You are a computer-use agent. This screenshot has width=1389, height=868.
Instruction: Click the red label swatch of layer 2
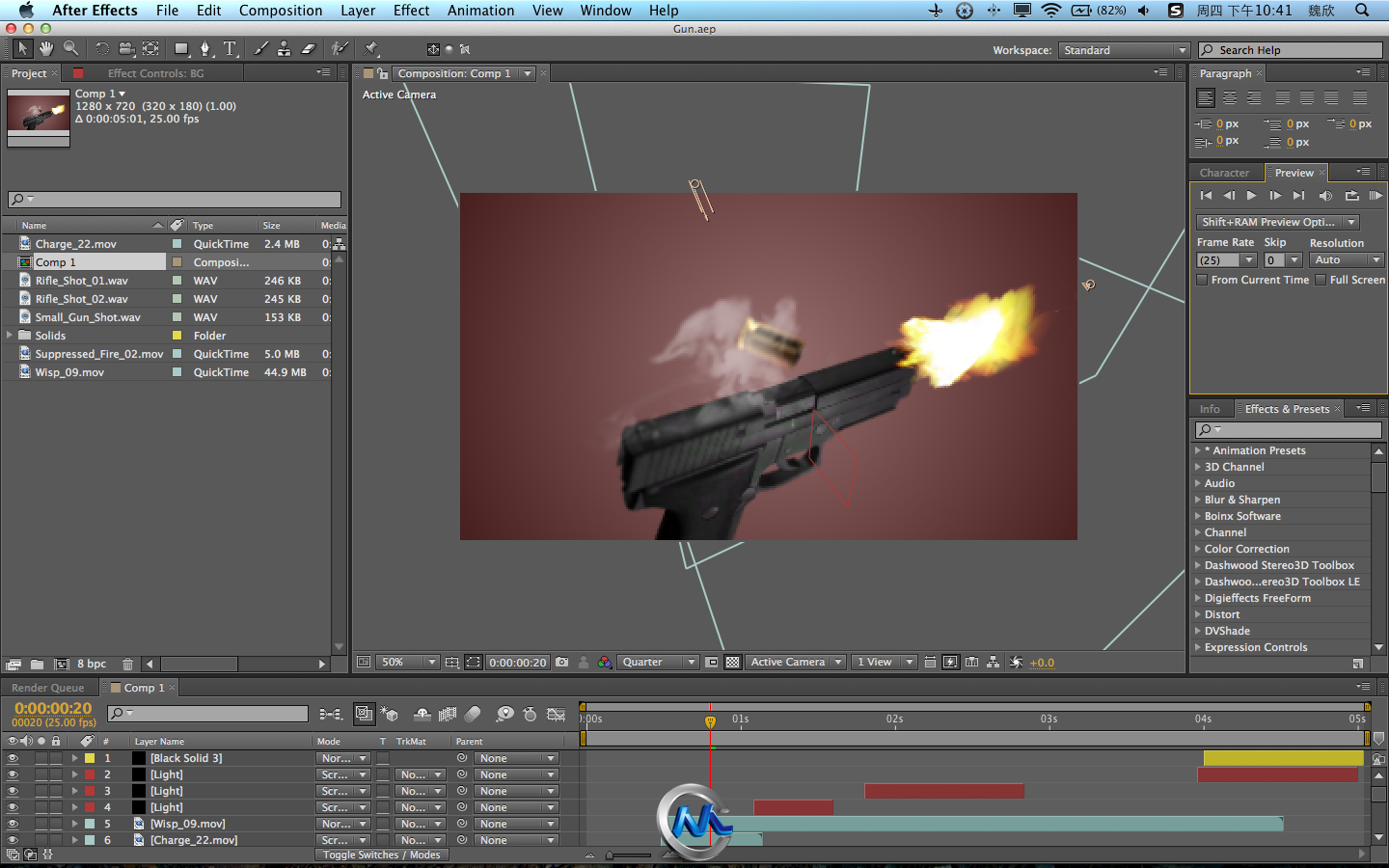[x=90, y=774]
